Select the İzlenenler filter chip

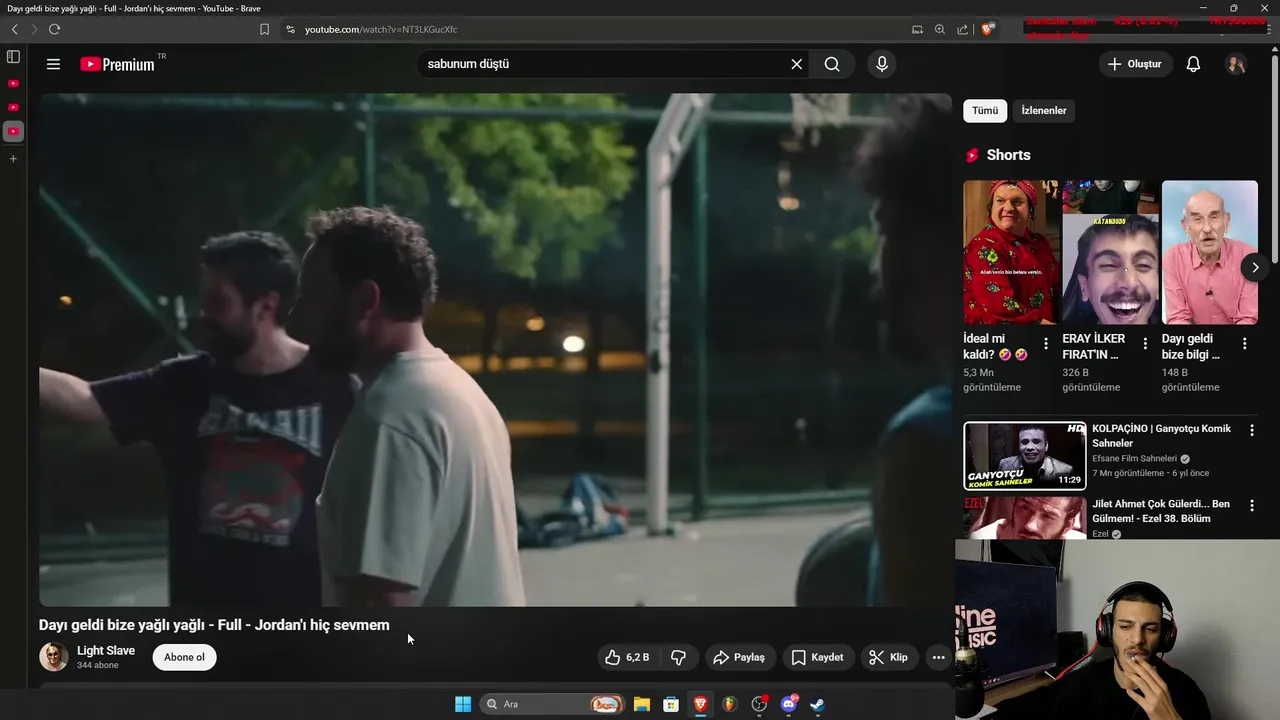point(1044,110)
